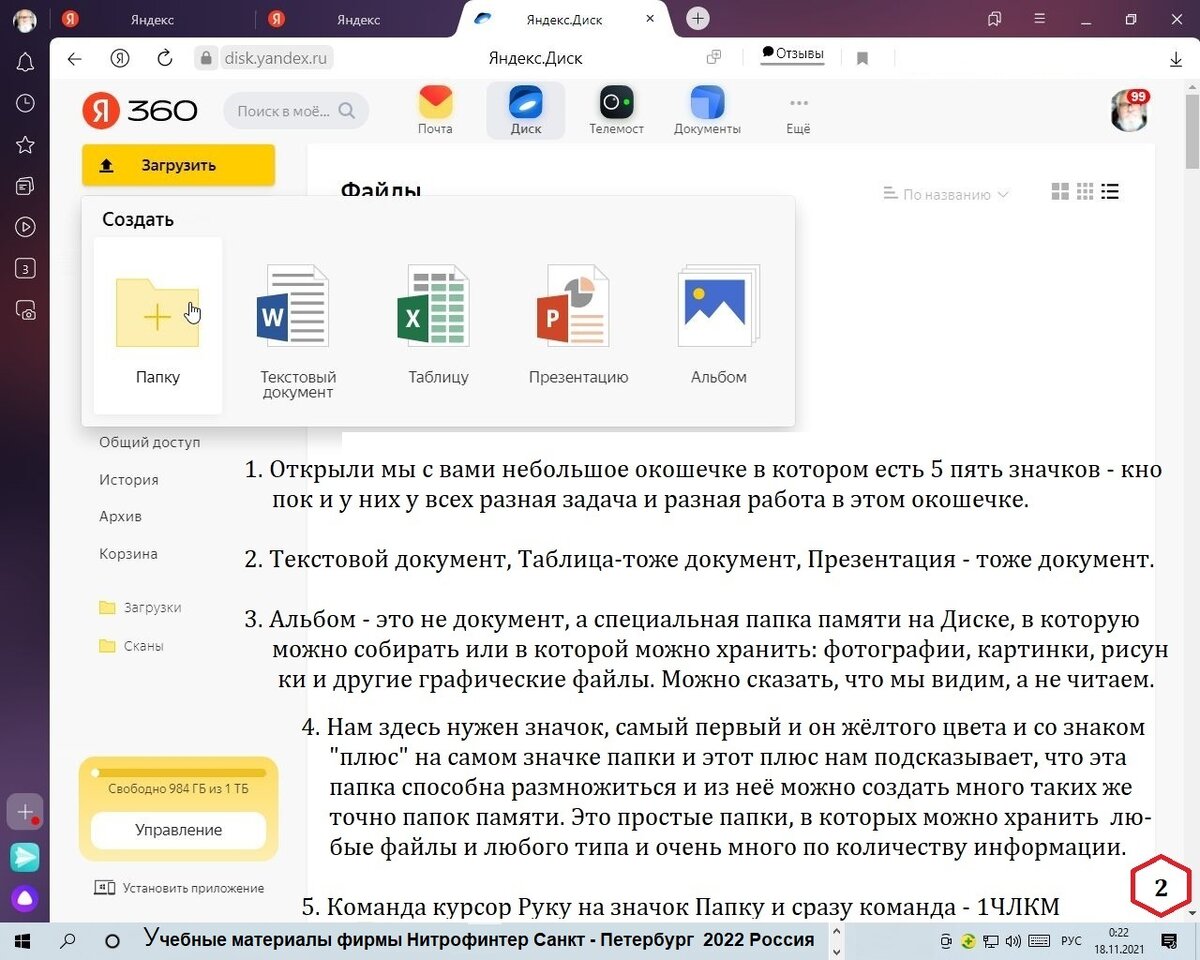Open Windows notification center
This screenshot has width=1200, height=960.
tap(1168, 941)
